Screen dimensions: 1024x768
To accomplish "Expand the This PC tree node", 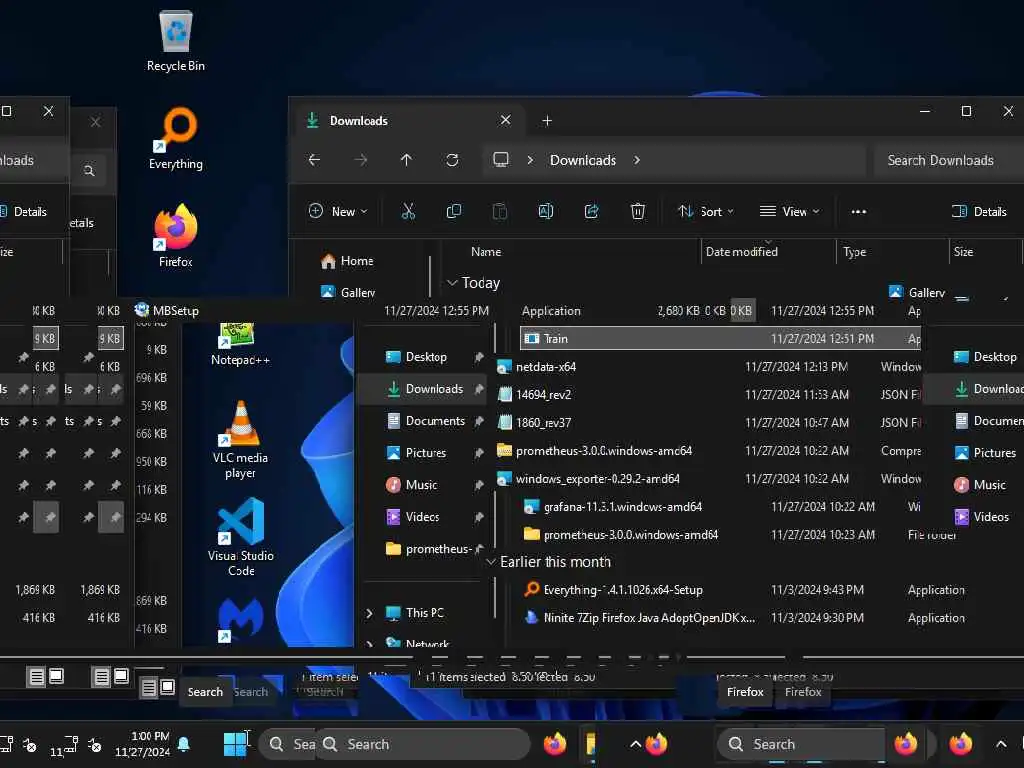I will (x=370, y=613).
